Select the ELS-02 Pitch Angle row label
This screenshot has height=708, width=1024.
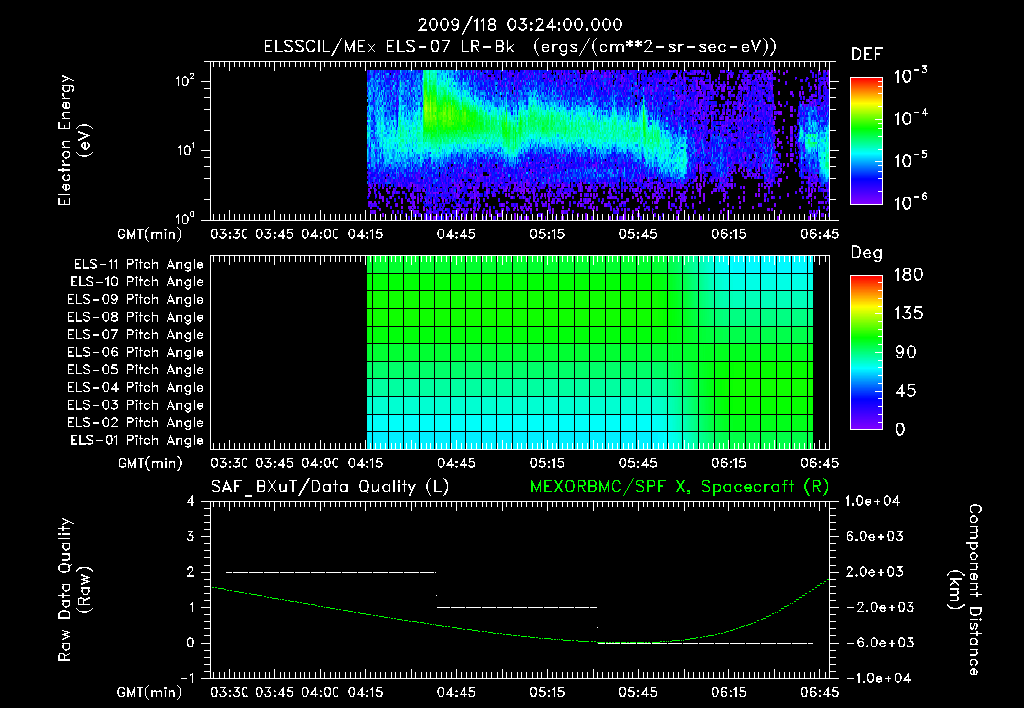point(136,423)
